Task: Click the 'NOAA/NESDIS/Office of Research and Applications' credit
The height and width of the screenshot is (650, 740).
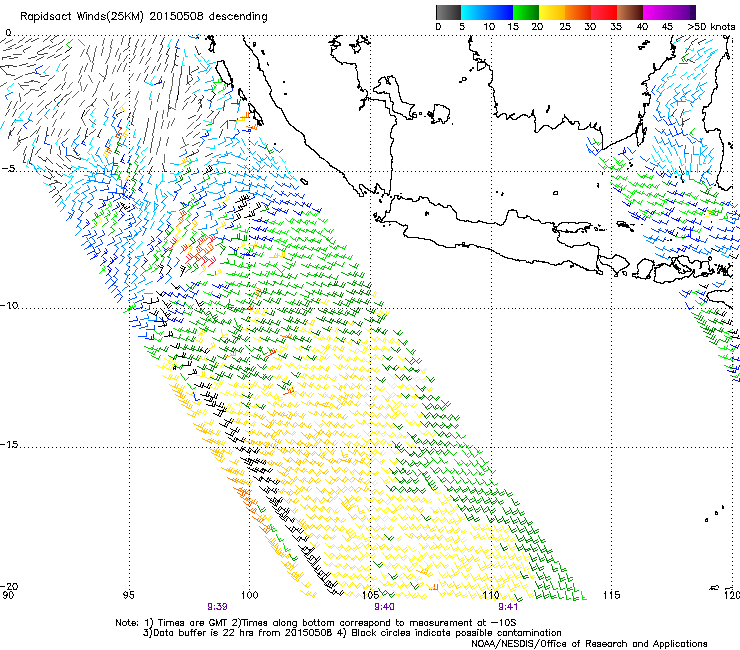Action: (589, 644)
